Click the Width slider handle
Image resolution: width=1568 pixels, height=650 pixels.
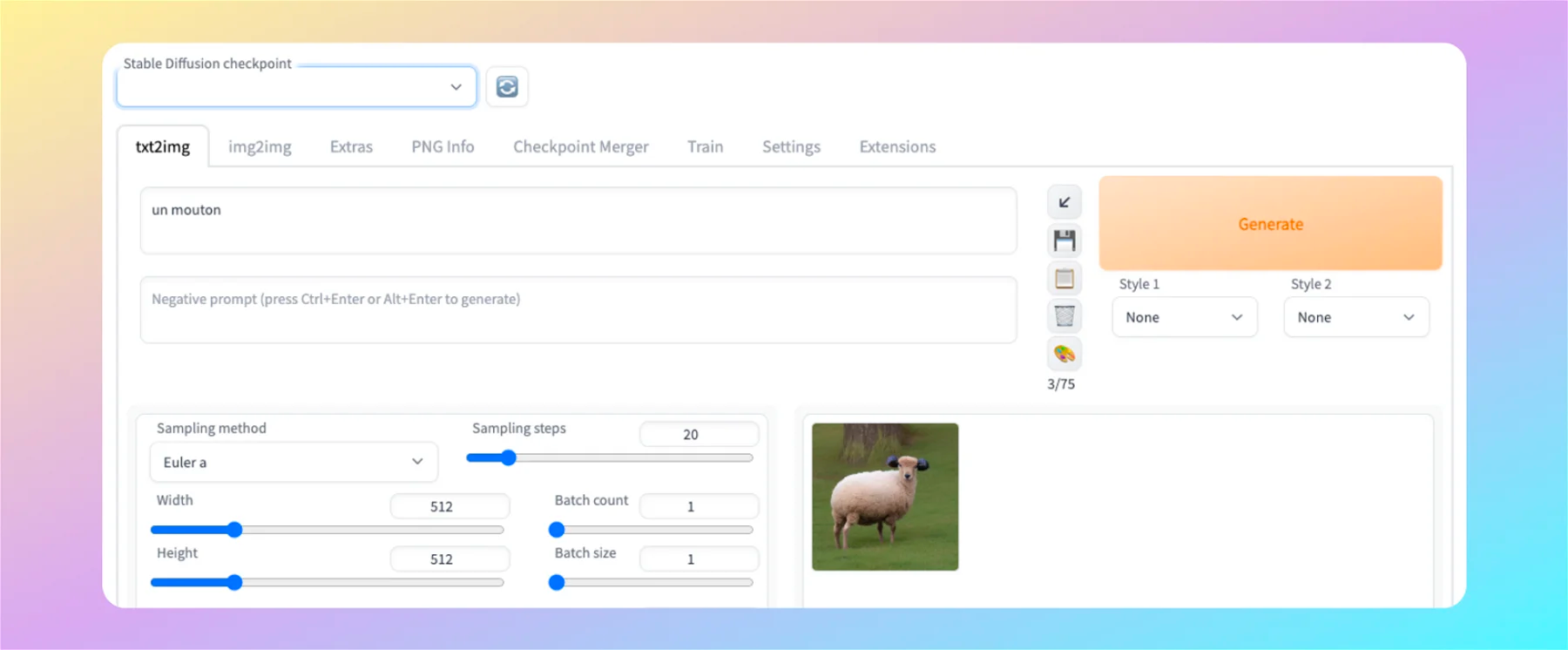pos(234,530)
